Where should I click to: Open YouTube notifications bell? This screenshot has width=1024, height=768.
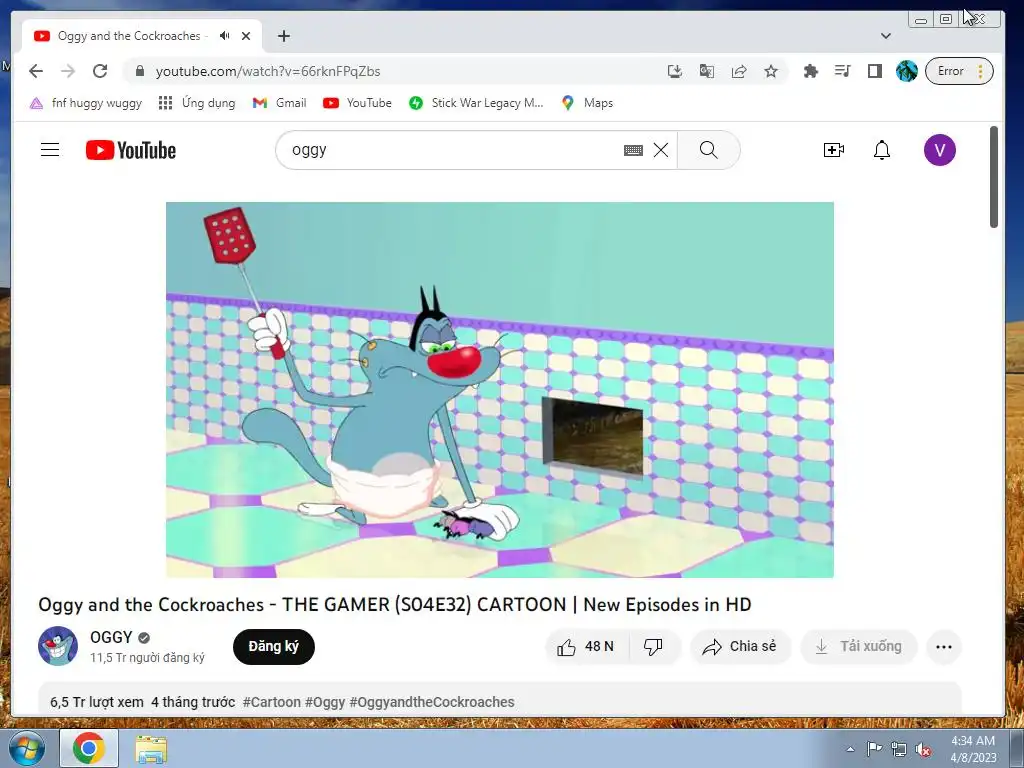coord(882,150)
